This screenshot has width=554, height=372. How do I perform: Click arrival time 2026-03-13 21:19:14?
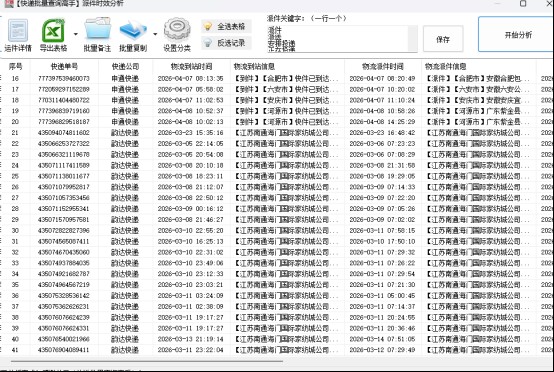190,339
